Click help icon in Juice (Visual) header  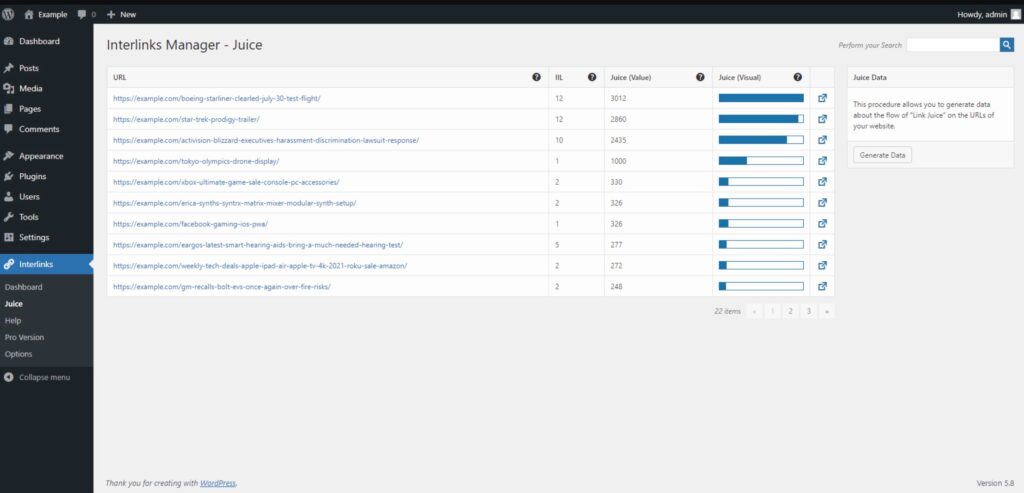point(797,77)
